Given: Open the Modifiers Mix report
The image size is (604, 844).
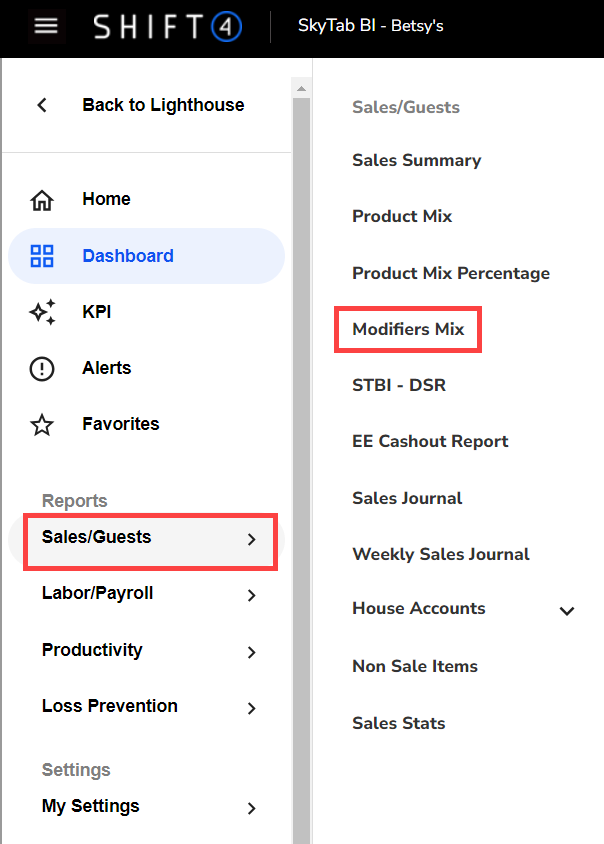Looking at the screenshot, I should [x=408, y=329].
